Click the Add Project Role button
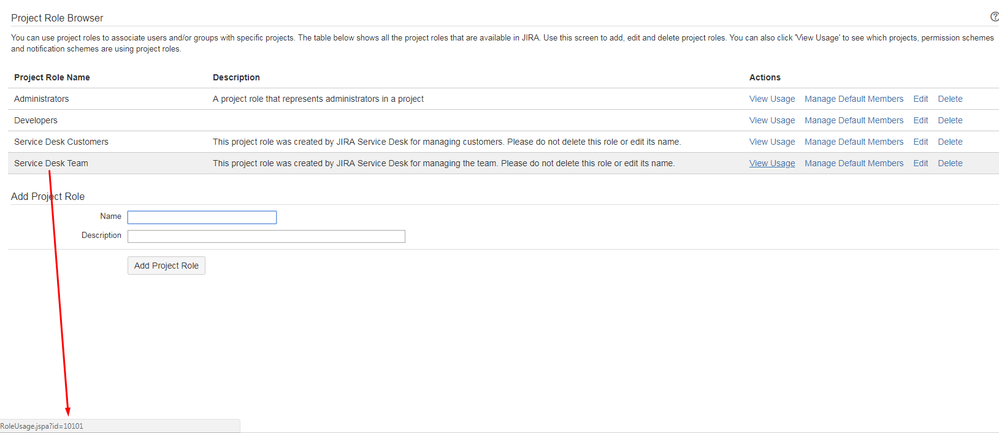Image resolution: width=999 pixels, height=433 pixels. (166, 266)
